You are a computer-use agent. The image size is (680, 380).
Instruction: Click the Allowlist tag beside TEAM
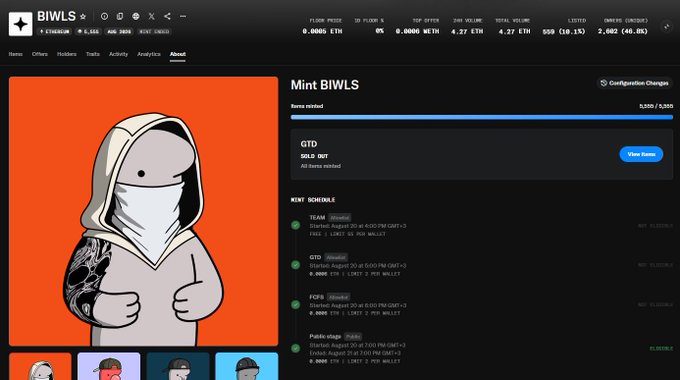point(340,218)
